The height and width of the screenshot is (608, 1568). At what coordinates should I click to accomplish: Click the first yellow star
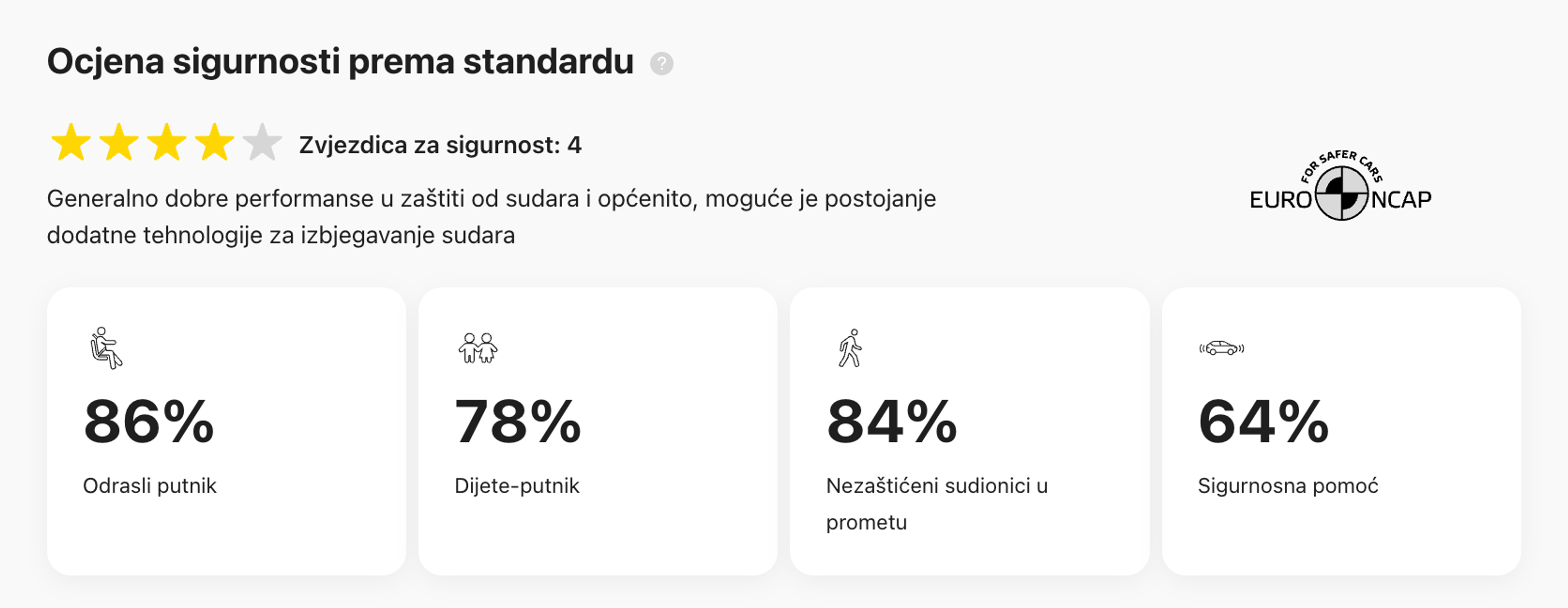point(71,142)
